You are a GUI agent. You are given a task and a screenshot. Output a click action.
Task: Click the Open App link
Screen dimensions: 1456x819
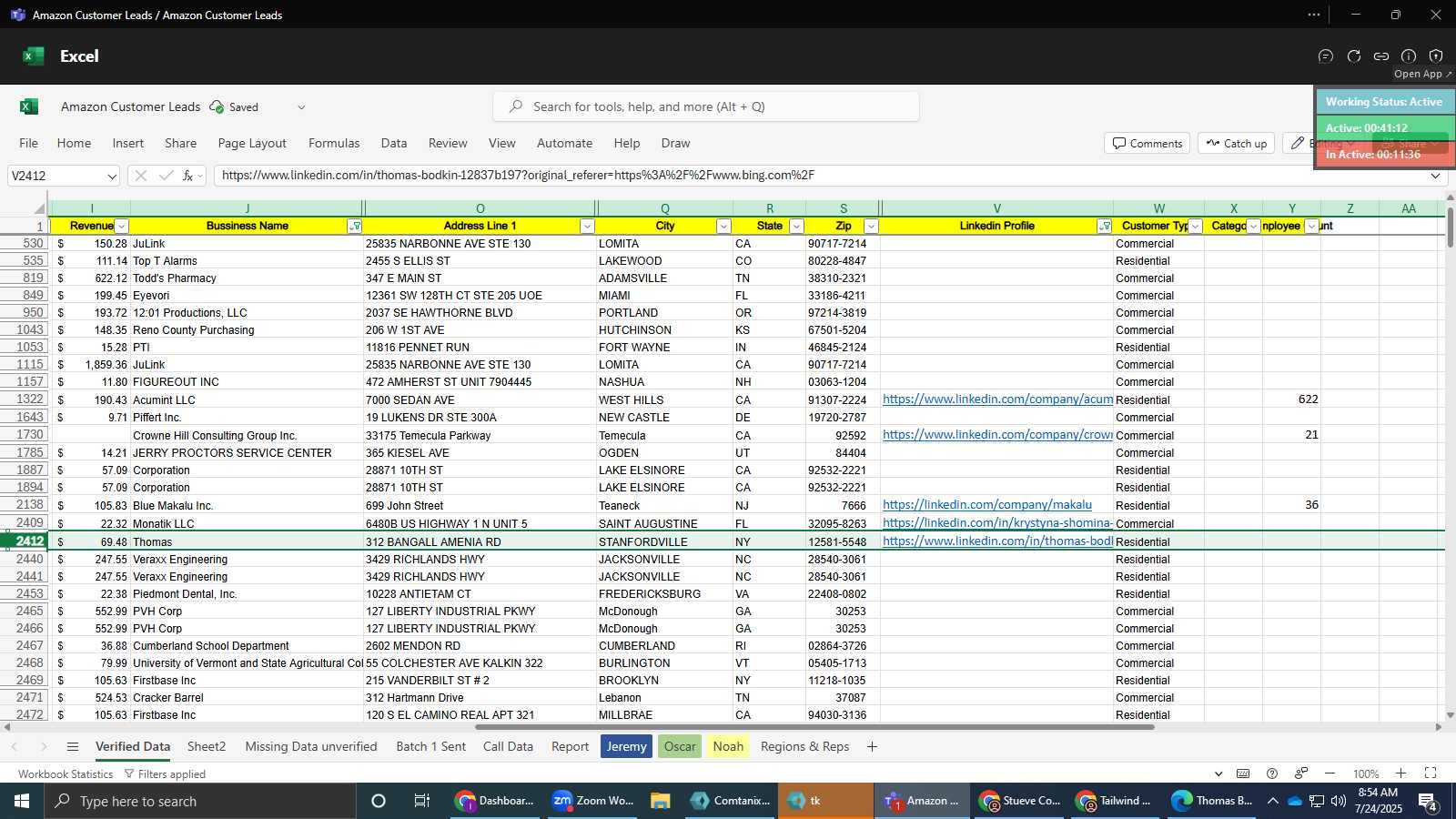point(1423,74)
